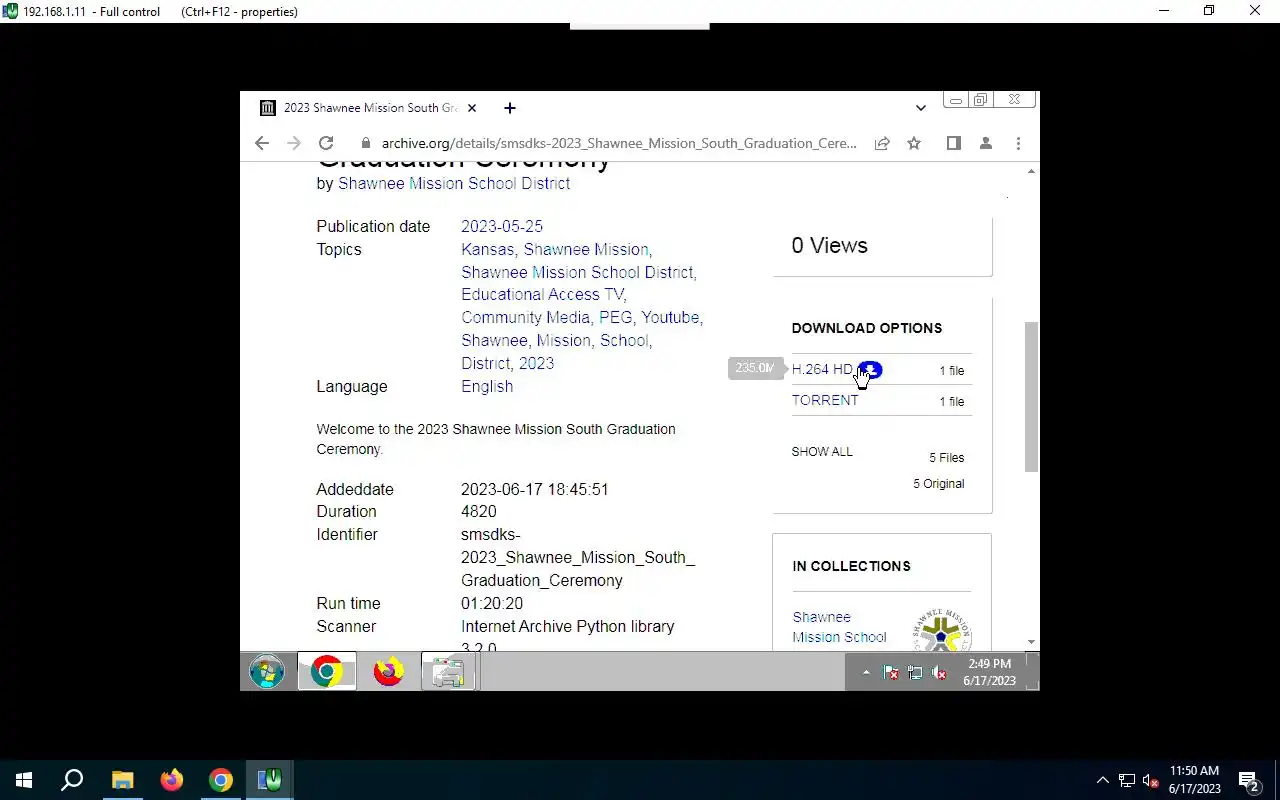The image size is (1280, 800).
Task: Show hidden icons in host tray
Action: point(1103,781)
